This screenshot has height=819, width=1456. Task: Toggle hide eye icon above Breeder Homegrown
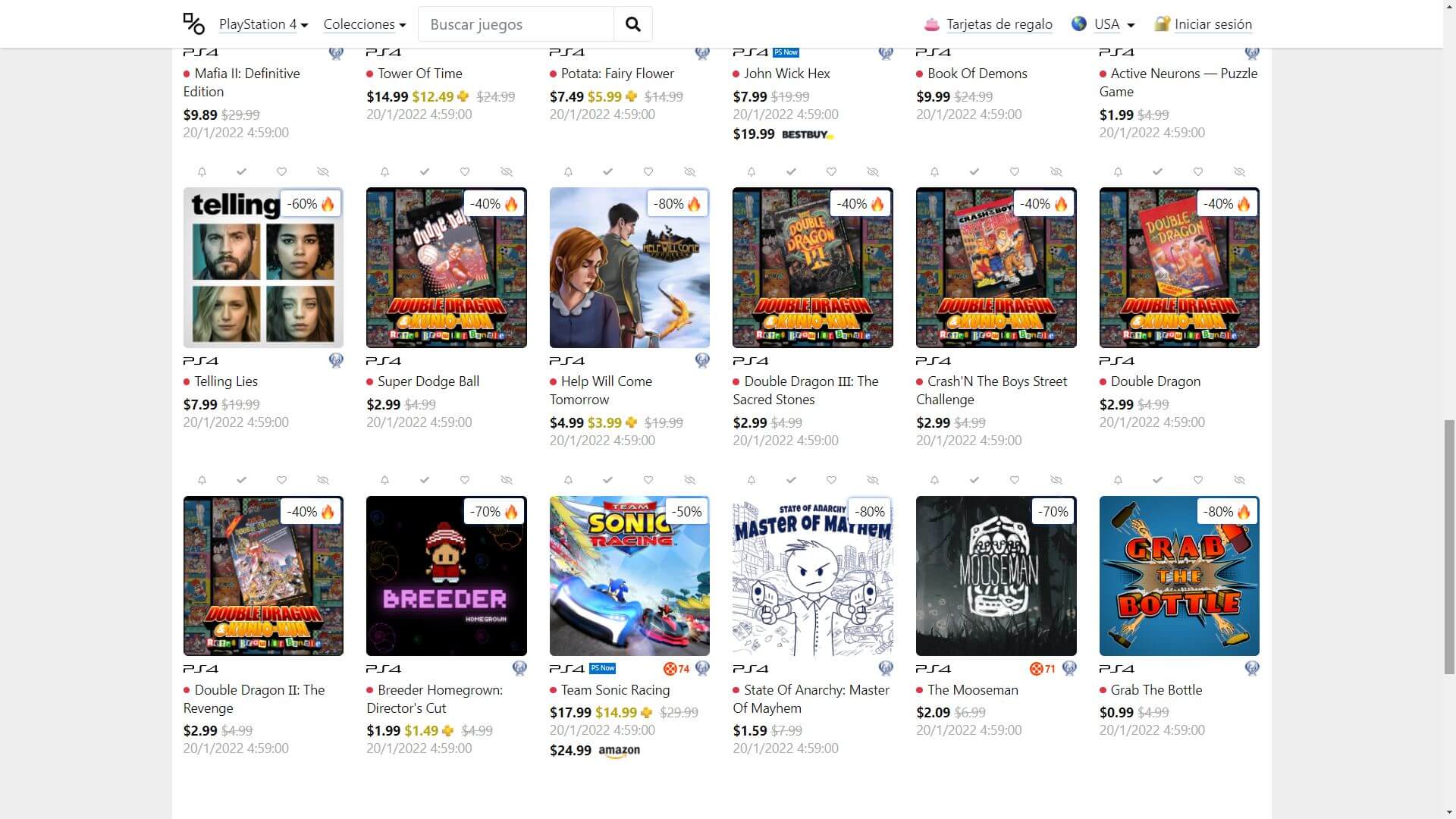coord(507,480)
